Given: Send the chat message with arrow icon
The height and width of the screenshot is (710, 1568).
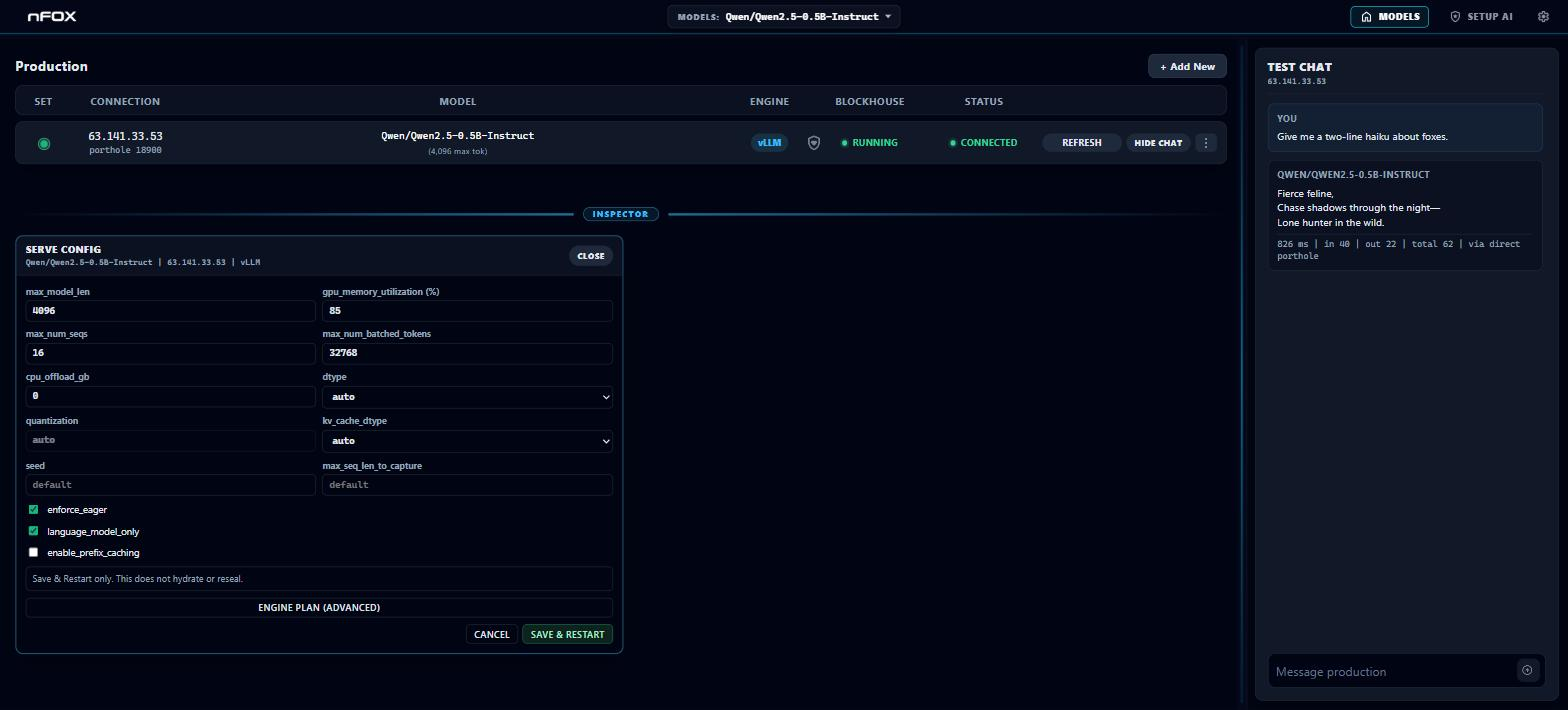Looking at the screenshot, I should [1527, 671].
